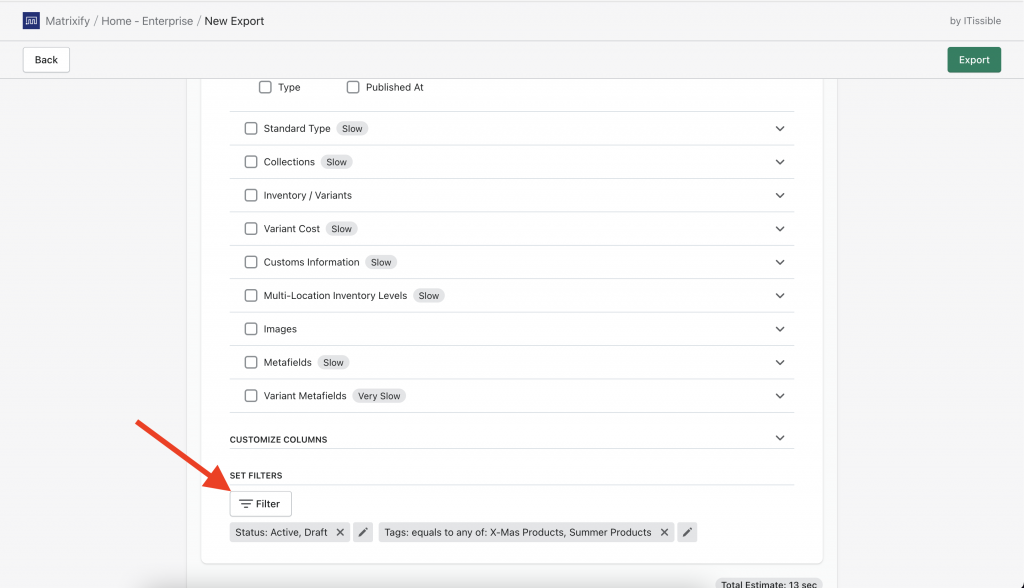The image size is (1024, 588).
Task: Expand the Customize Columns section
Action: tap(779, 438)
